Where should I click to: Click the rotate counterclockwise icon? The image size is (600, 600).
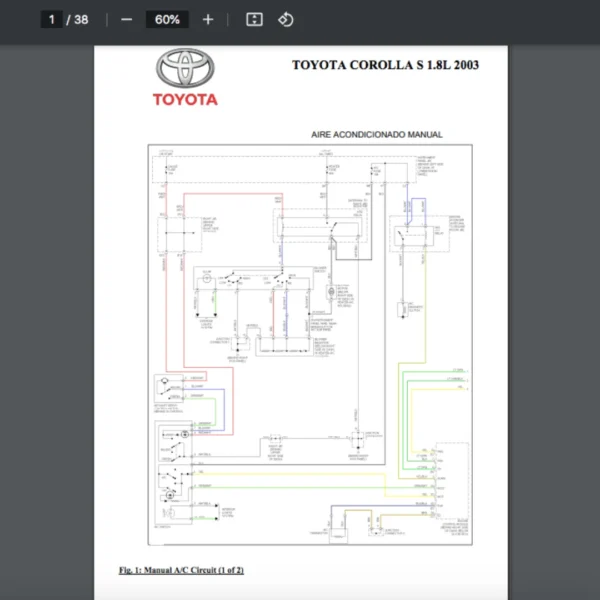[x=286, y=19]
